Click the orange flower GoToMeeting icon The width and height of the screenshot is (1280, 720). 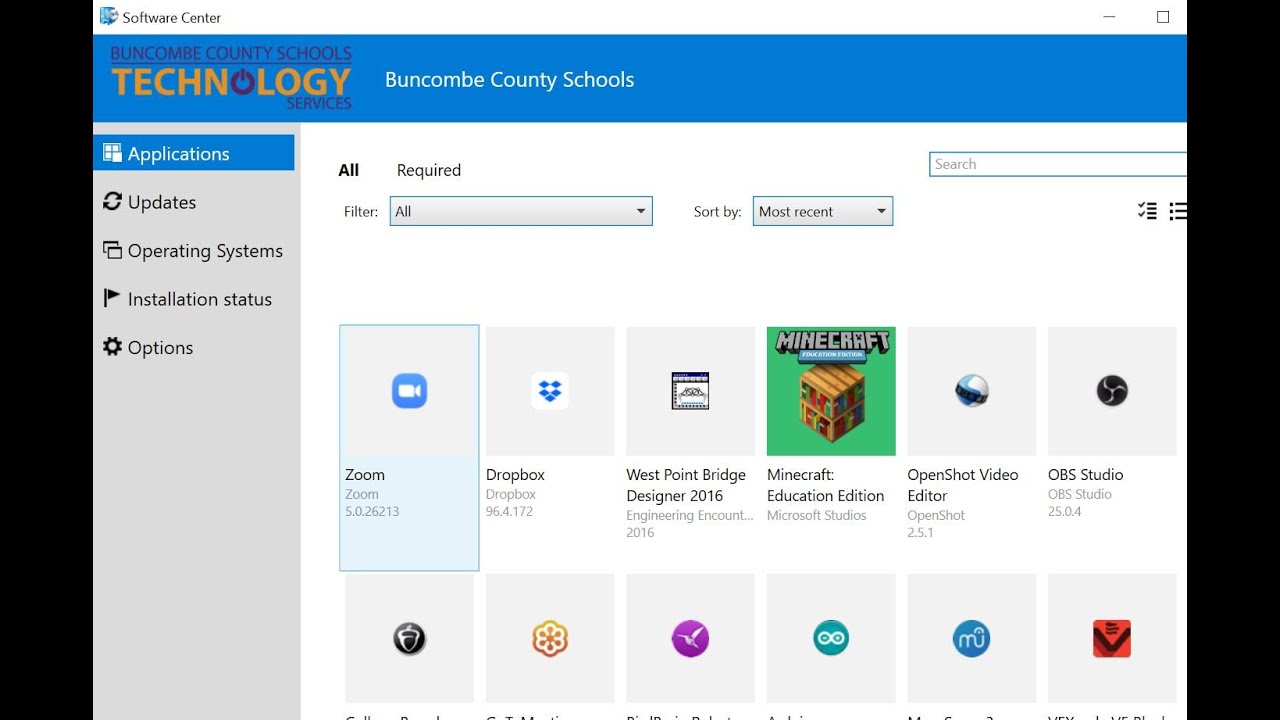pyautogui.click(x=550, y=638)
